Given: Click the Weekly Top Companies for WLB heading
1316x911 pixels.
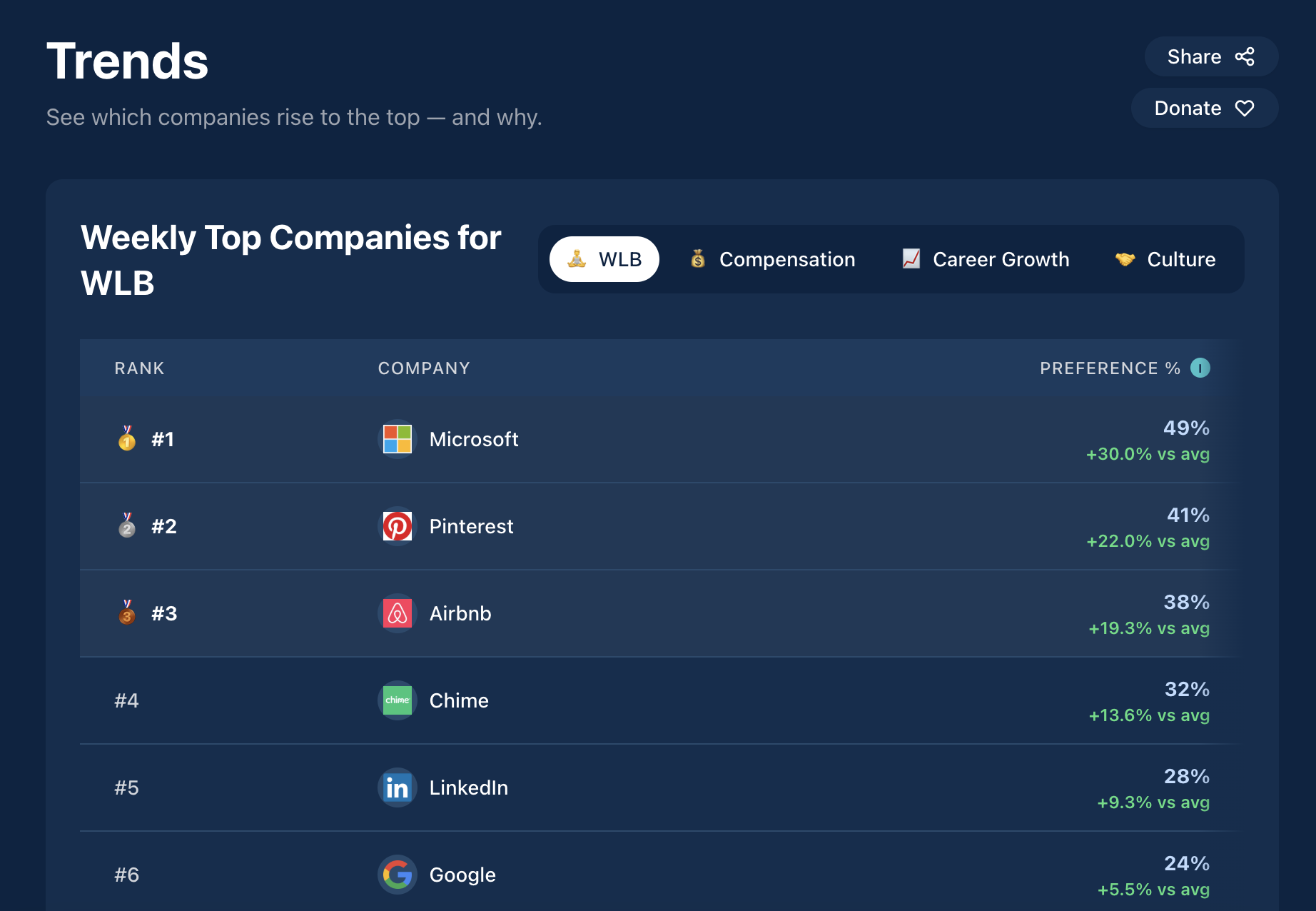Looking at the screenshot, I should (291, 260).
